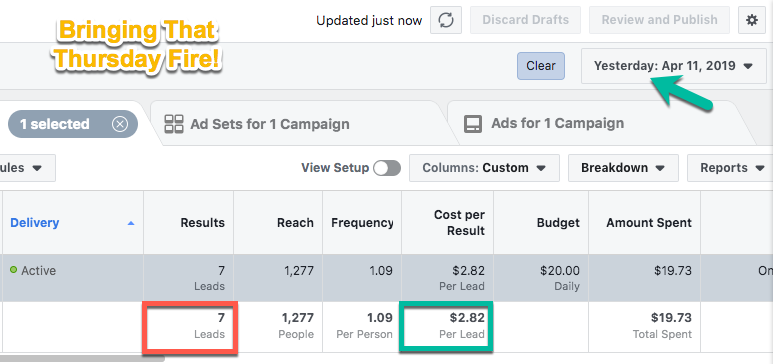
Task: Expand the Columns: Custom dropdown
Action: click(x=484, y=168)
